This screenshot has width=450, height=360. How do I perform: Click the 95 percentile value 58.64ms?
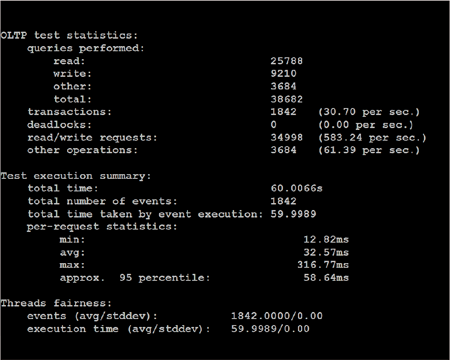point(326,278)
